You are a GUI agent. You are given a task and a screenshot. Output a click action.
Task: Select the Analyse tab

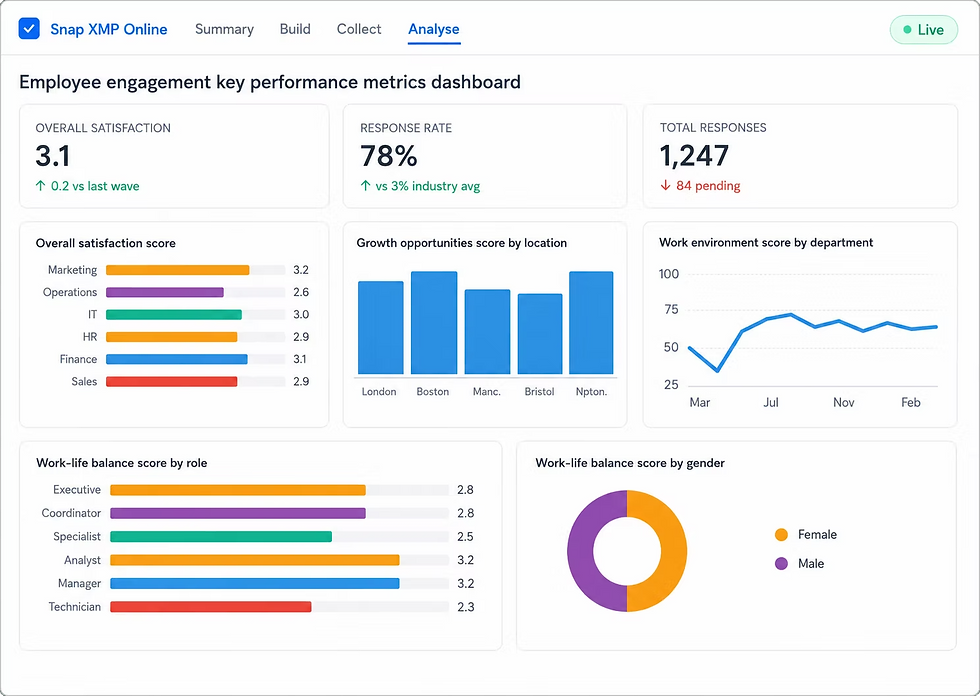[x=434, y=29]
